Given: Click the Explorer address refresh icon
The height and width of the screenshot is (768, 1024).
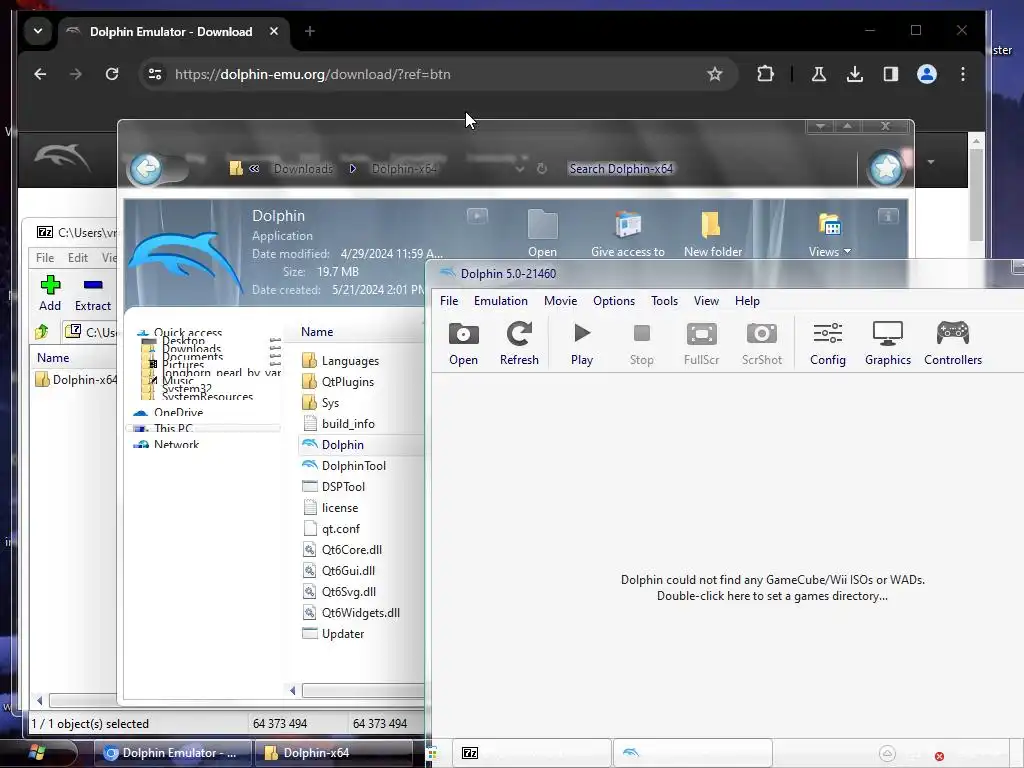Looking at the screenshot, I should 541,168.
